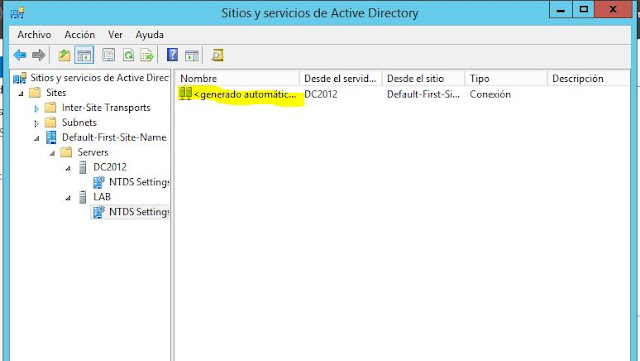Select the Servers label in tree
This screenshot has width=640, height=361.
click(x=93, y=152)
